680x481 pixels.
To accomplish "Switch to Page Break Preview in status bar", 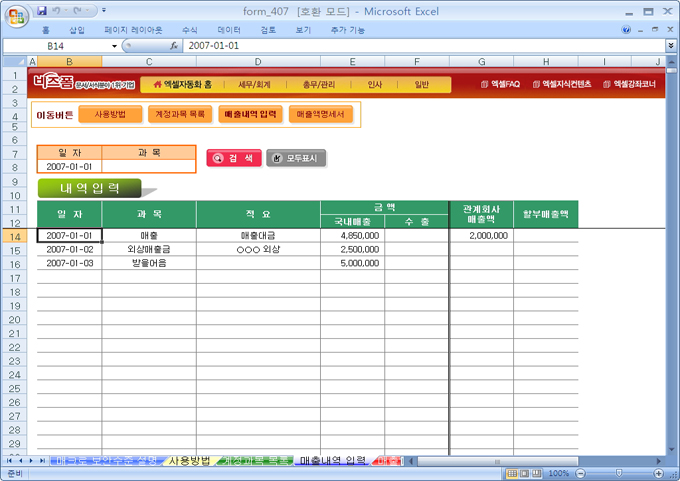I will [x=538, y=473].
